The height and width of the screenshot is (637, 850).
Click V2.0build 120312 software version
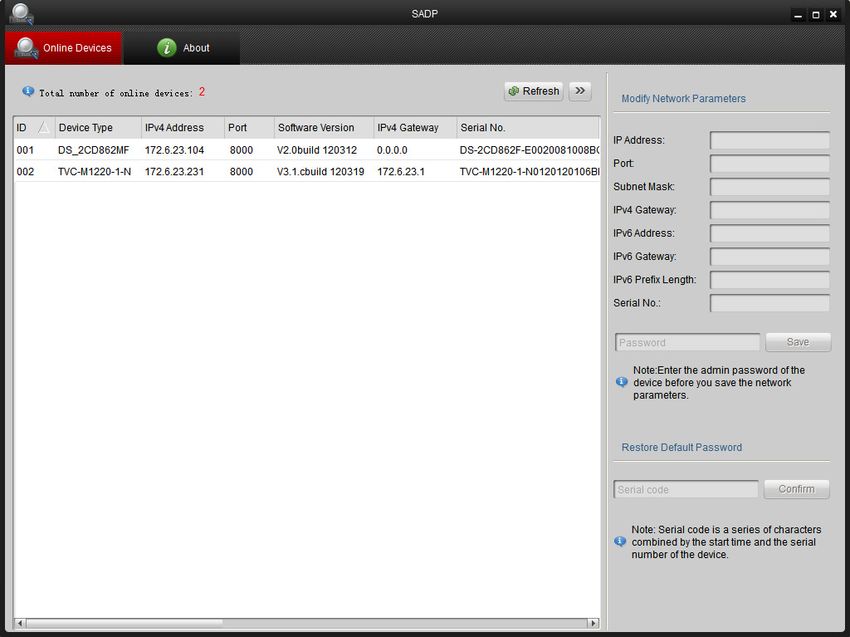tap(317, 150)
